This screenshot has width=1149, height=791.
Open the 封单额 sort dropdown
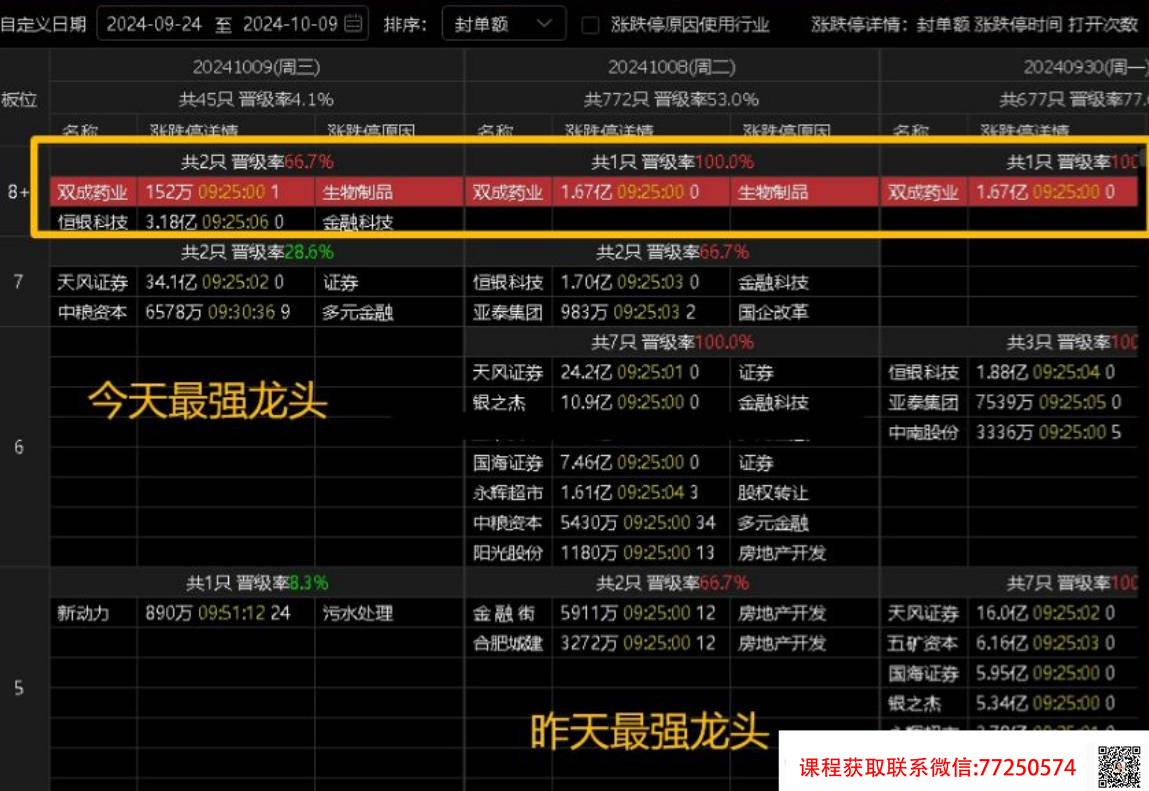pyautogui.click(x=503, y=23)
